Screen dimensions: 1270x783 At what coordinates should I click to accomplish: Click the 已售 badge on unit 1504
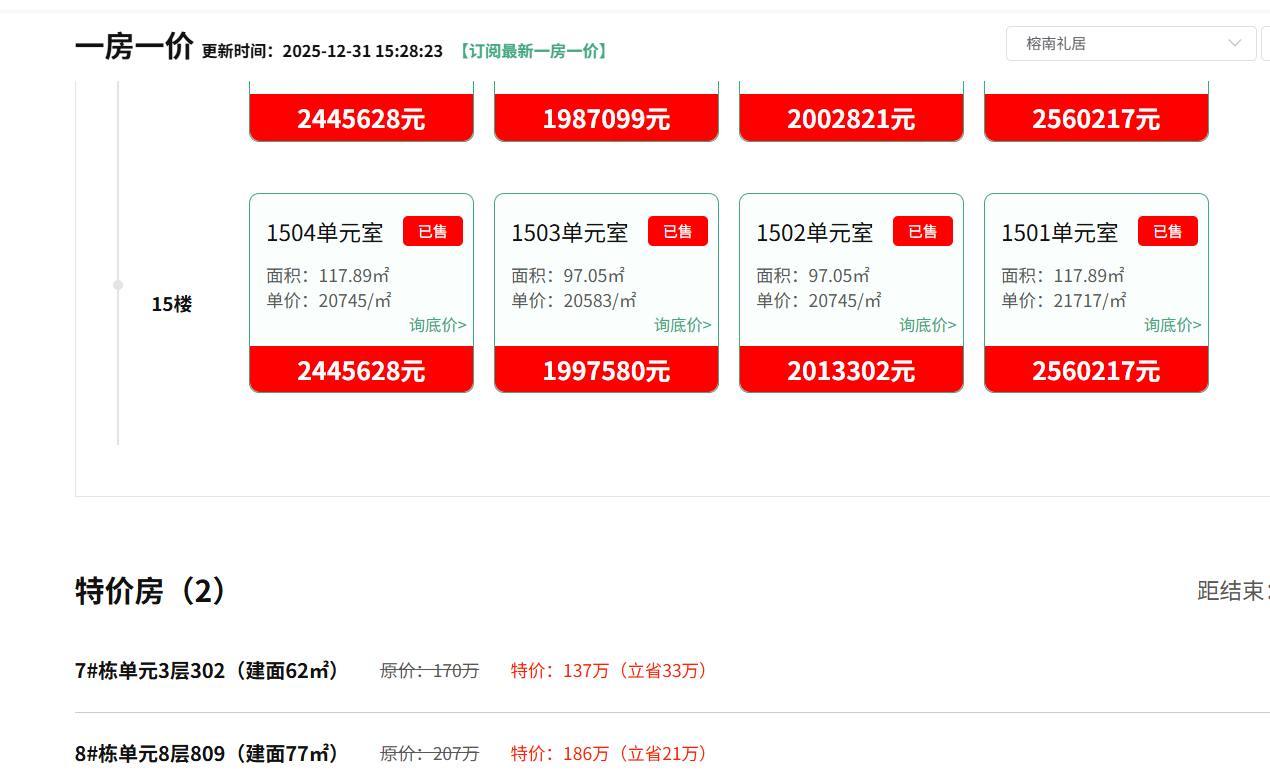(x=432, y=231)
